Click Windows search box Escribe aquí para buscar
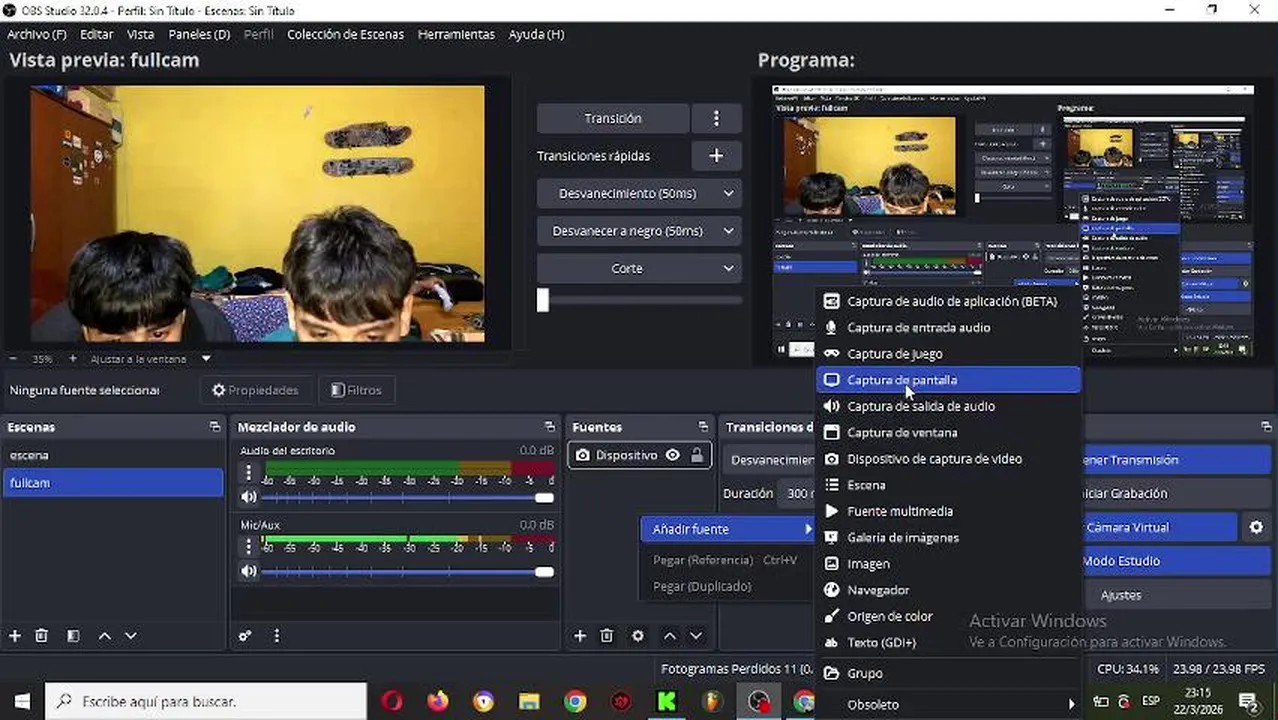 [x=207, y=701]
